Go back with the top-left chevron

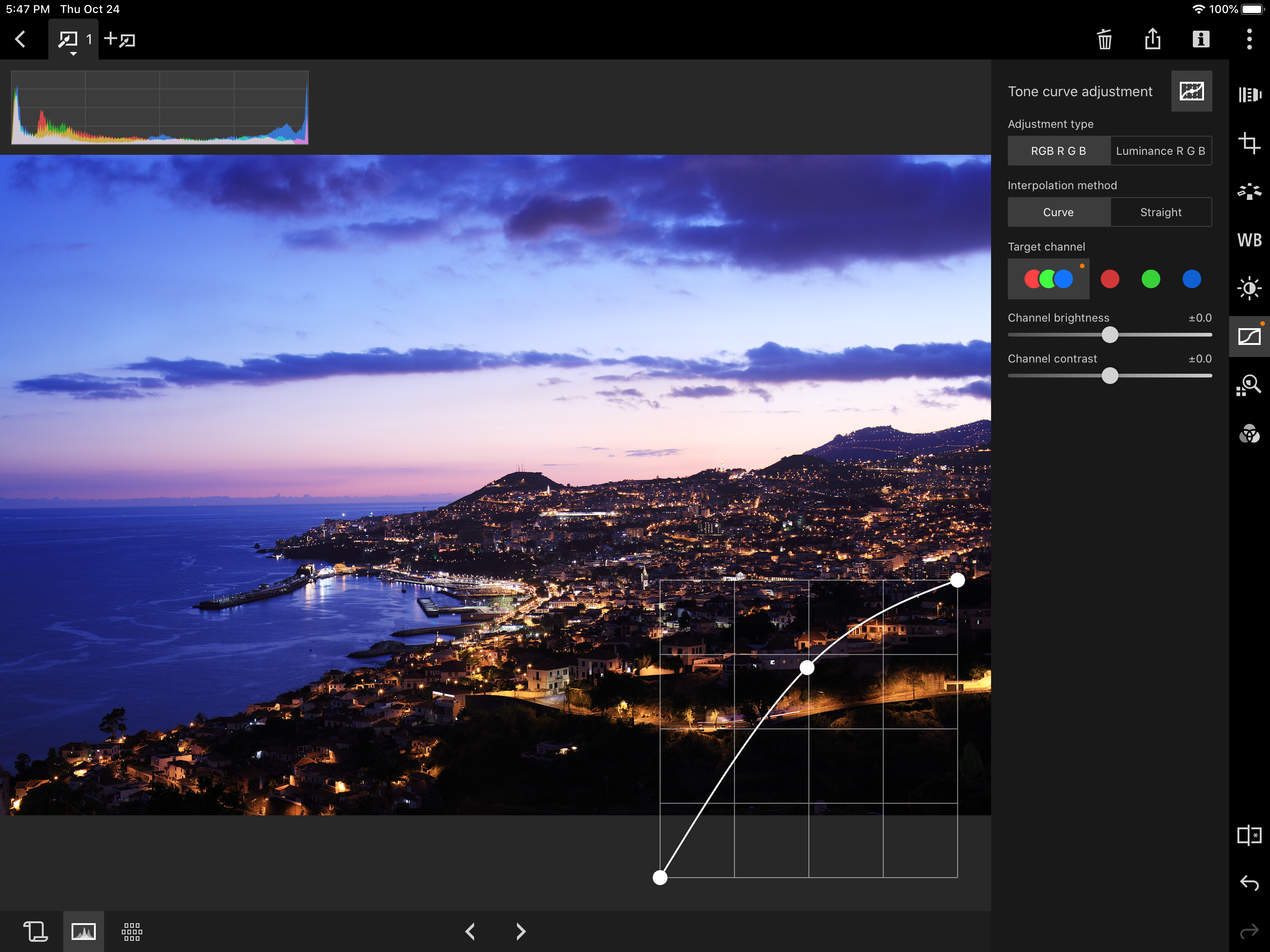[x=20, y=40]
